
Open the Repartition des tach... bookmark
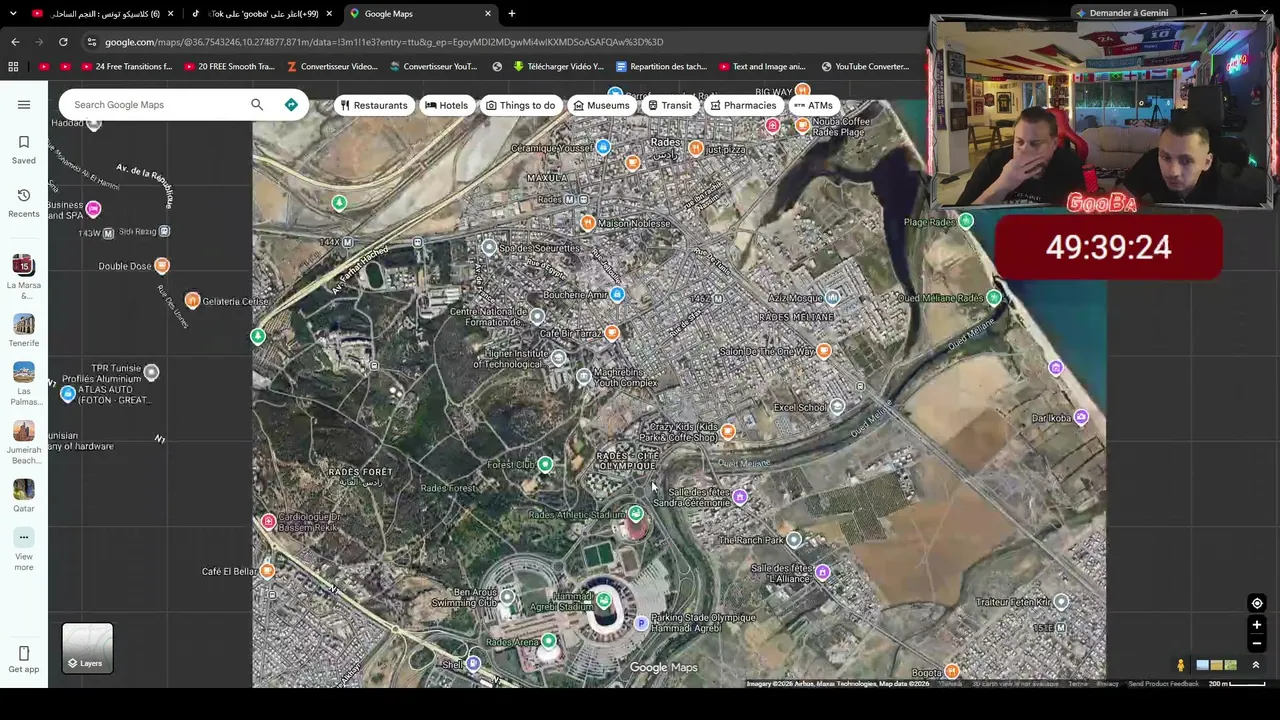coord(661,67)
